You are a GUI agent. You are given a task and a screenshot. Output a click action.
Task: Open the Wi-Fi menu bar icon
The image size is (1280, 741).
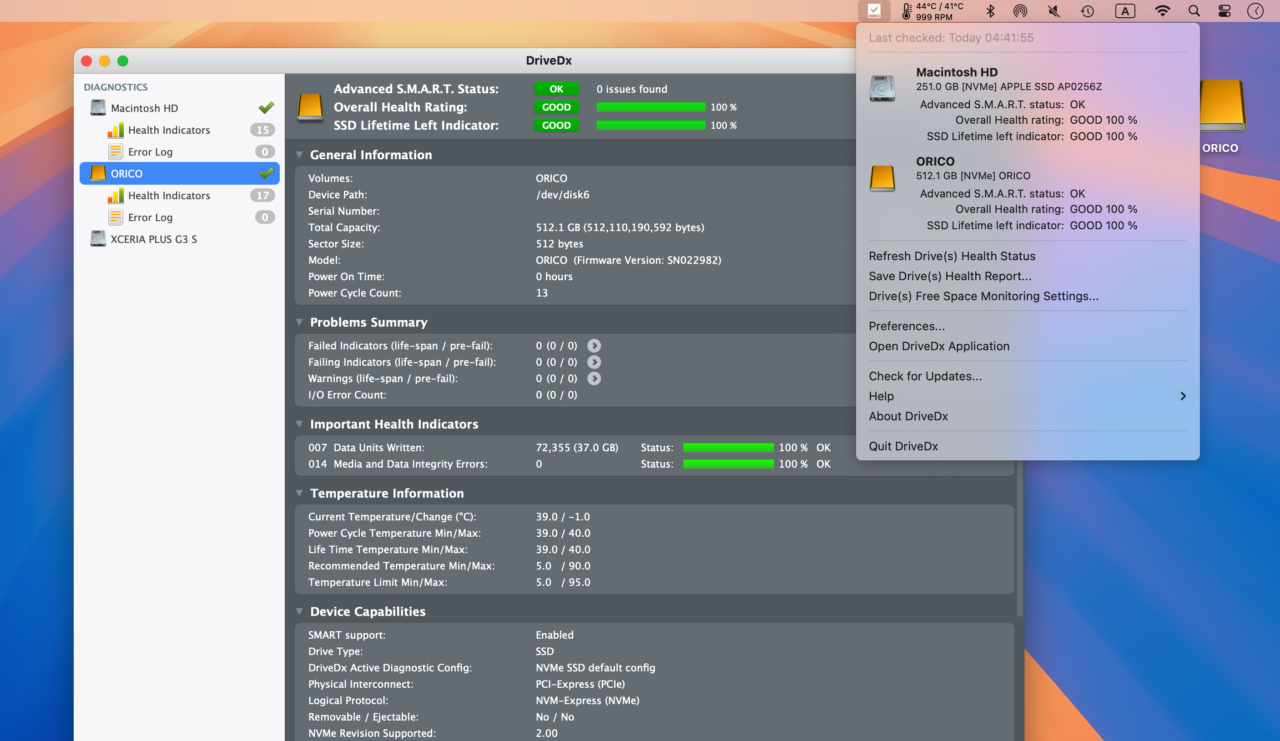pyautogui.click(x=1162, y=11)
